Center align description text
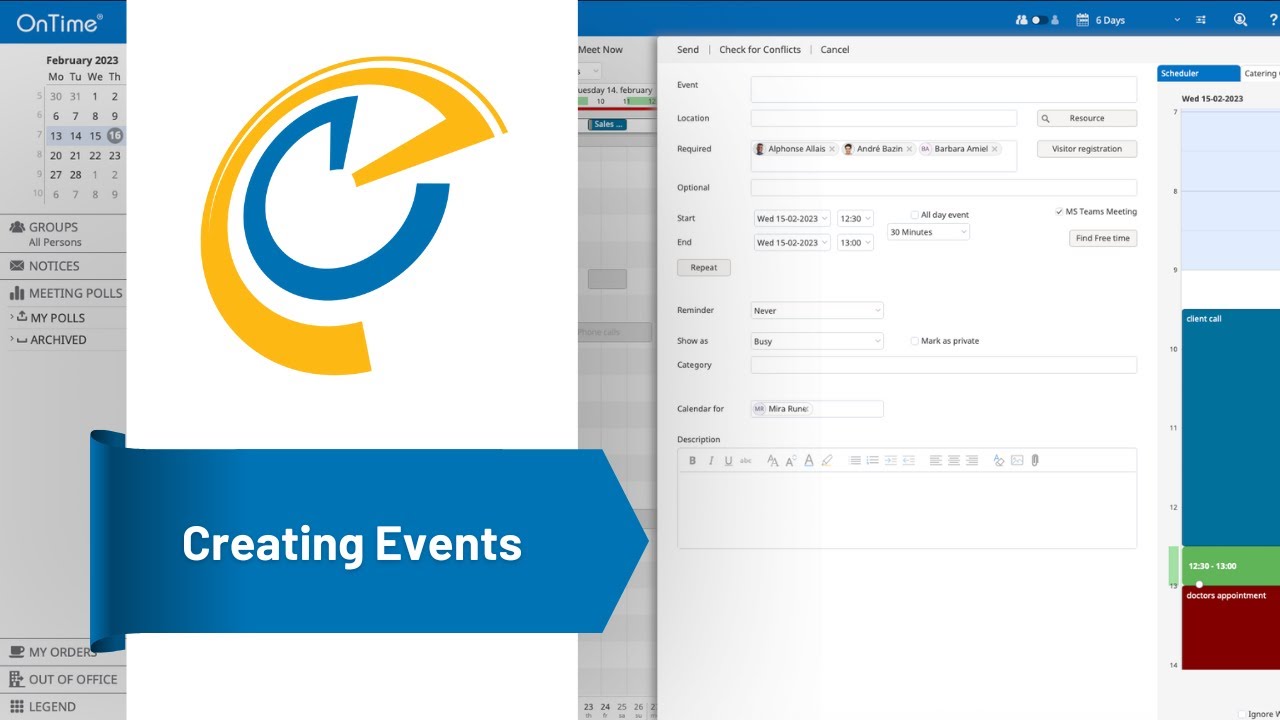Viewport: 1280px width, 720px height. coord(954,461)
